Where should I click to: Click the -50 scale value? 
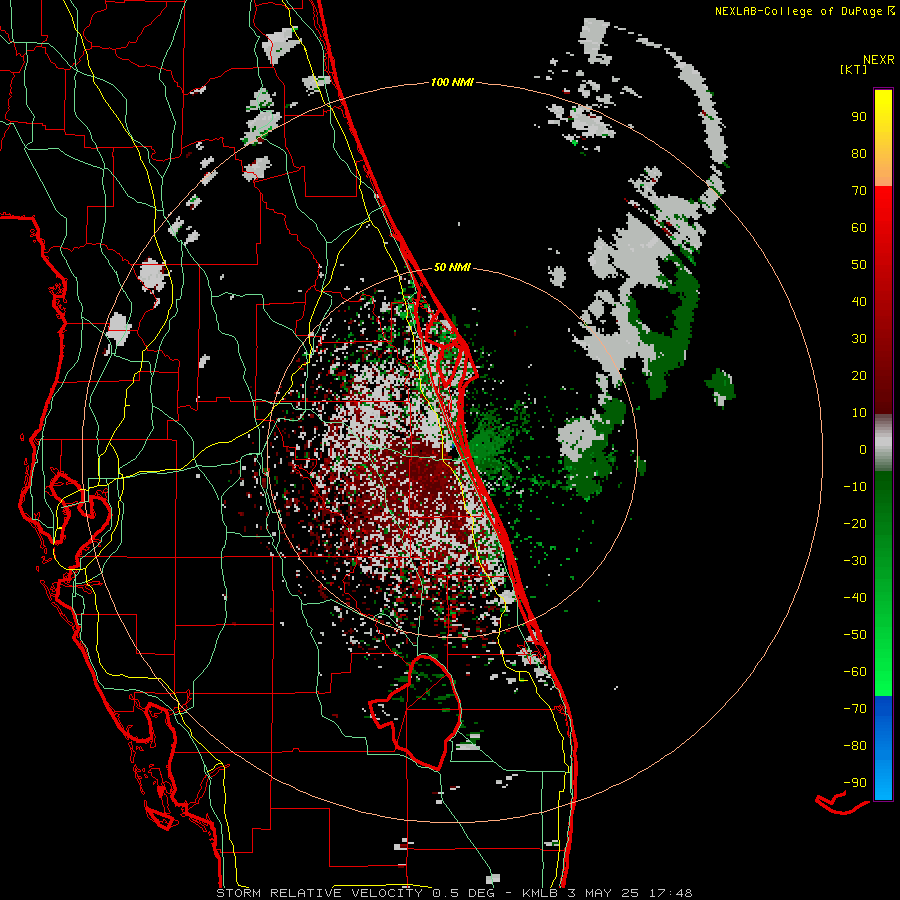click(x=855, y=635)
